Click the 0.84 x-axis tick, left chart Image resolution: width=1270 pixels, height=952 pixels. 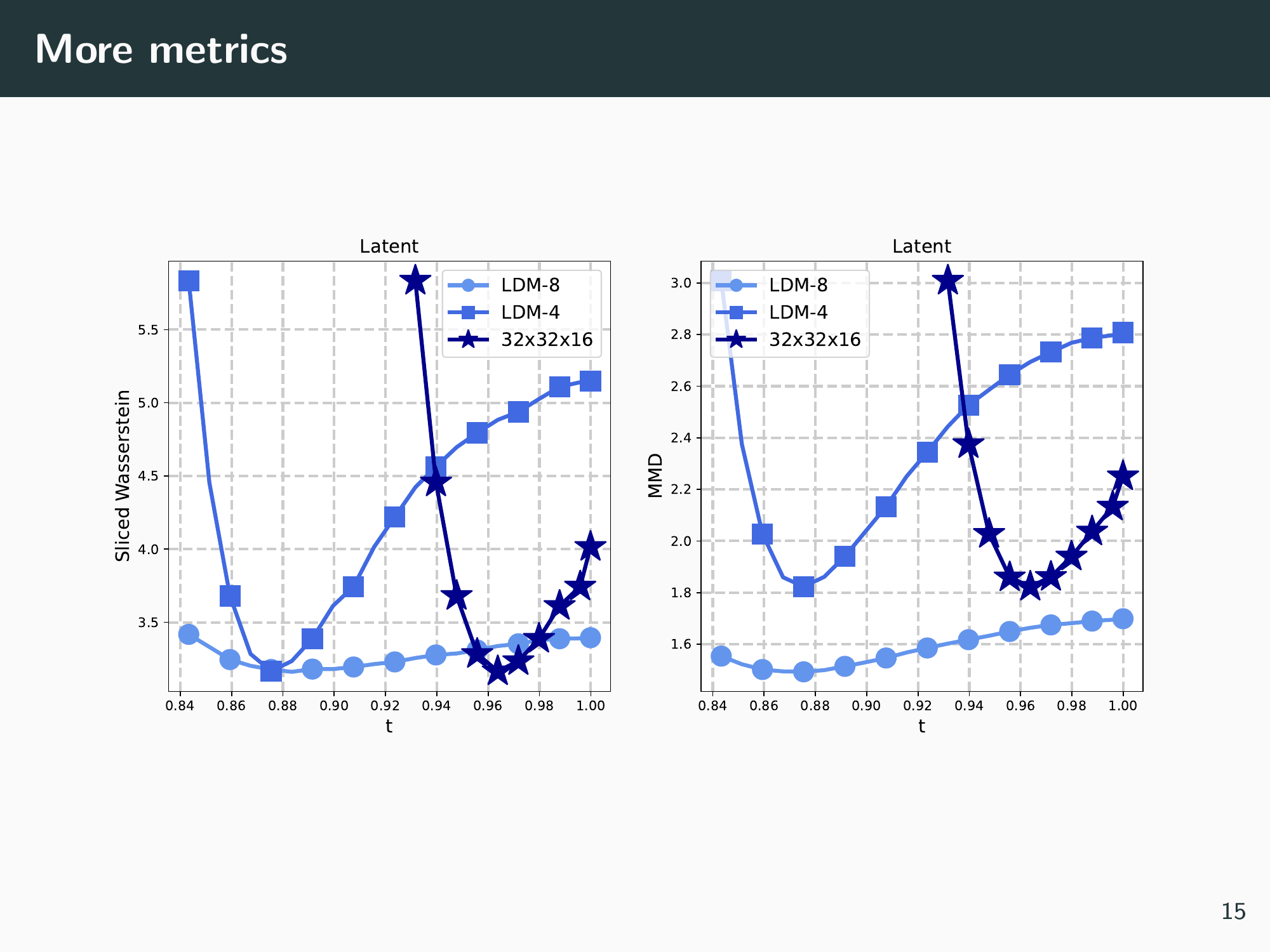(x=180, y=706)
